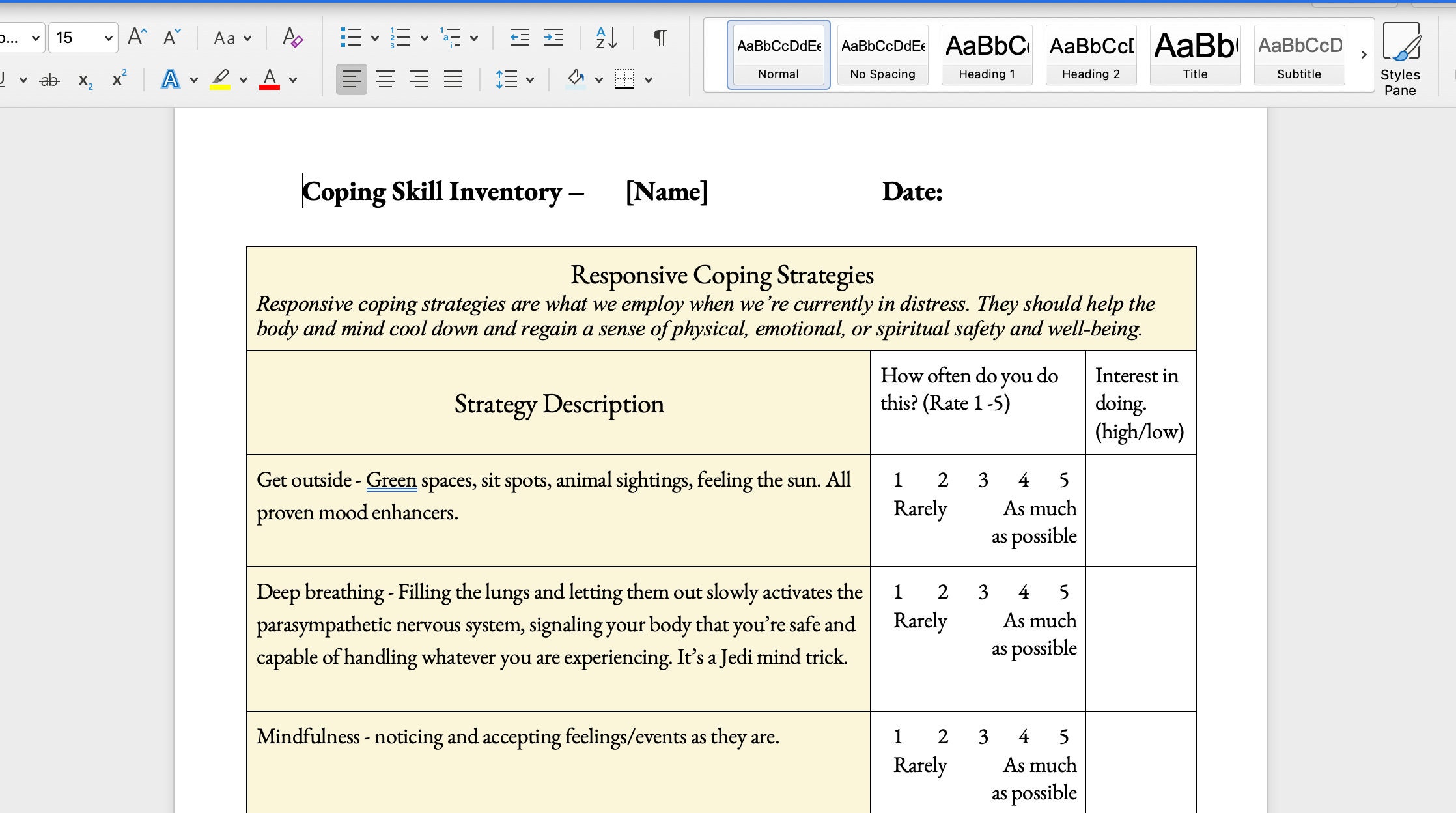
Task: Enable center text alignment
Action: 385,79
